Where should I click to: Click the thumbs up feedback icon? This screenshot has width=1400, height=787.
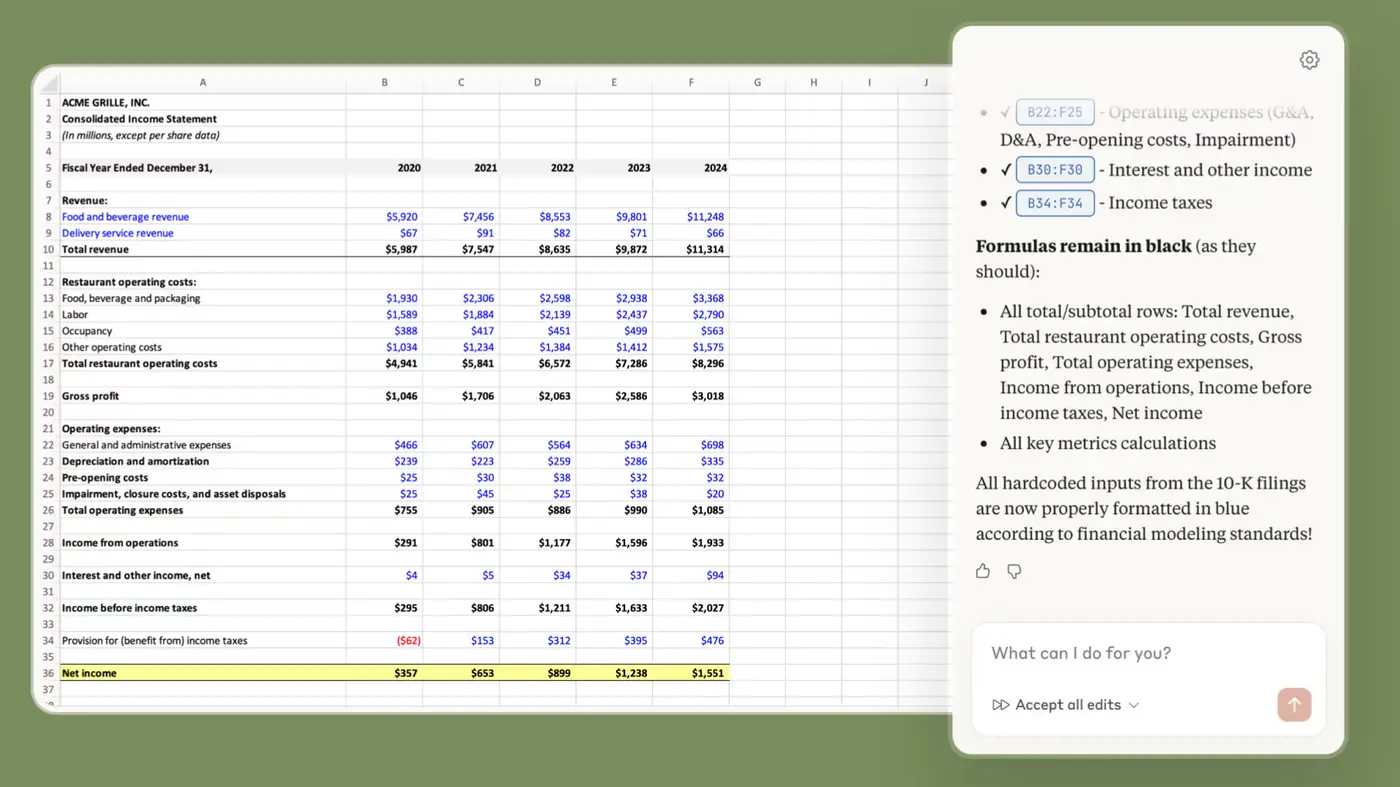click(983, 571)
